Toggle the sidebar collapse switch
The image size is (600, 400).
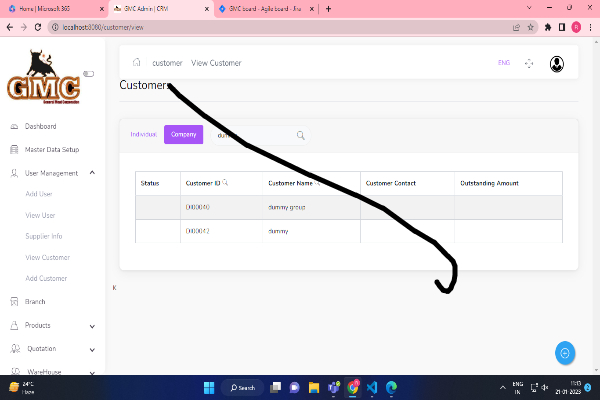[88, 73]
